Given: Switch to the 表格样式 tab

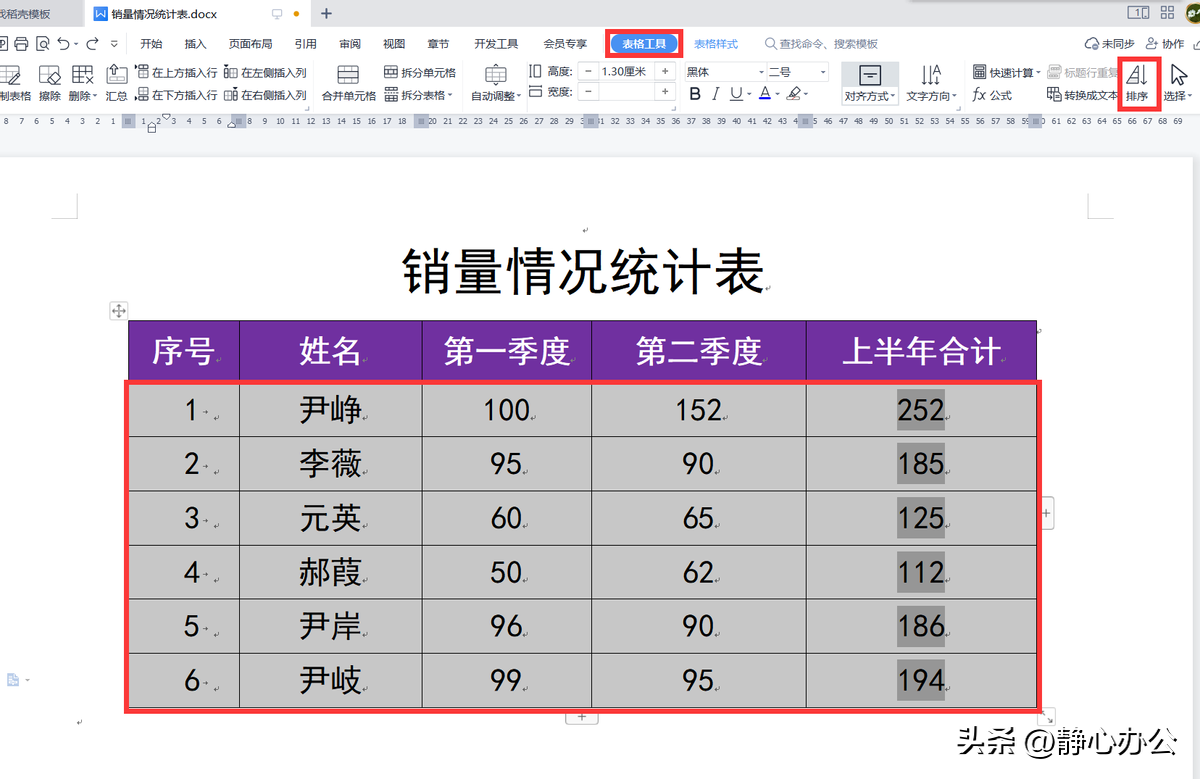Looking at the screenshot, I should [x=716, y=44].
